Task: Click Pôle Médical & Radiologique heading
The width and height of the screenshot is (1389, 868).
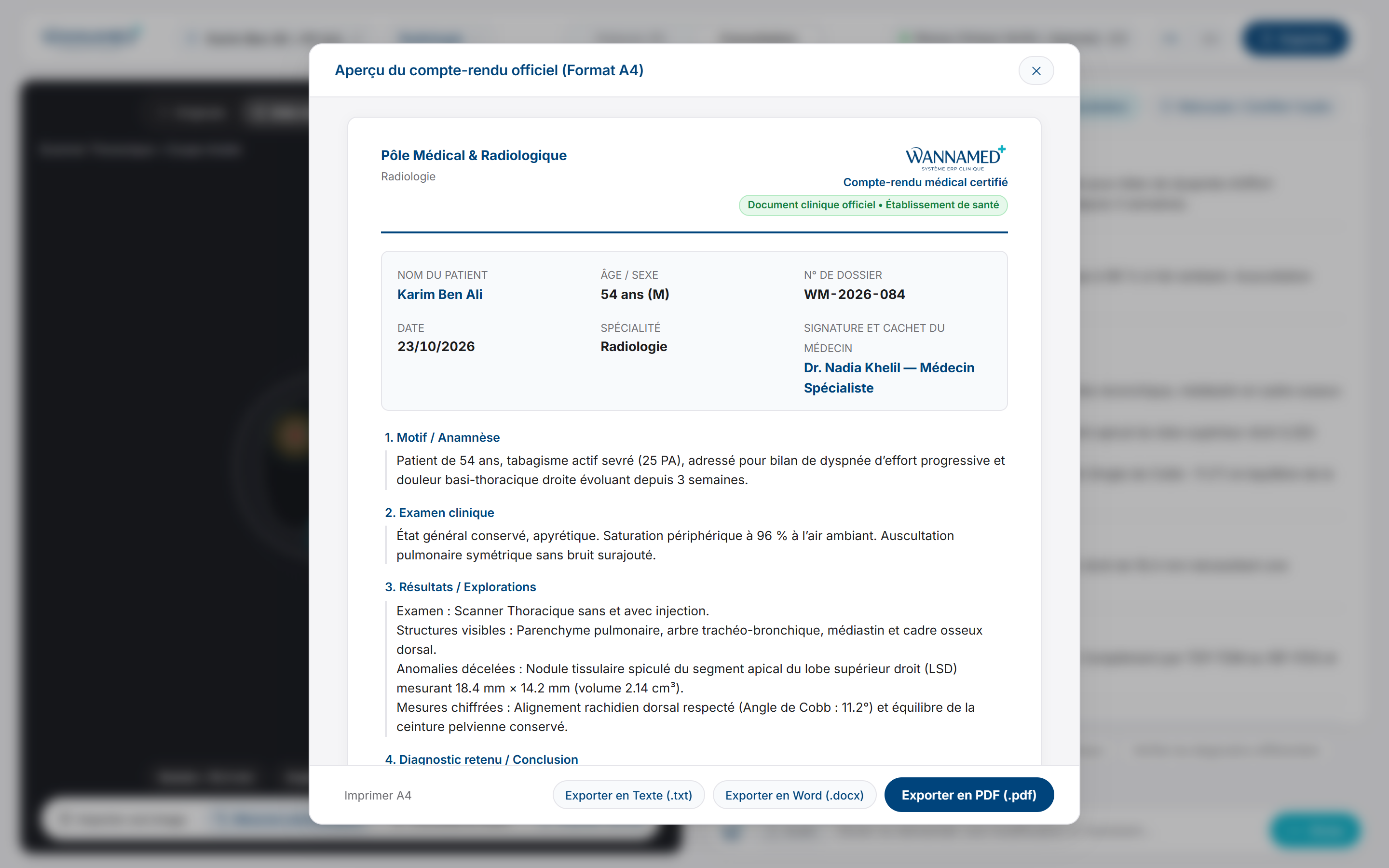Action: tap(474, 156)
